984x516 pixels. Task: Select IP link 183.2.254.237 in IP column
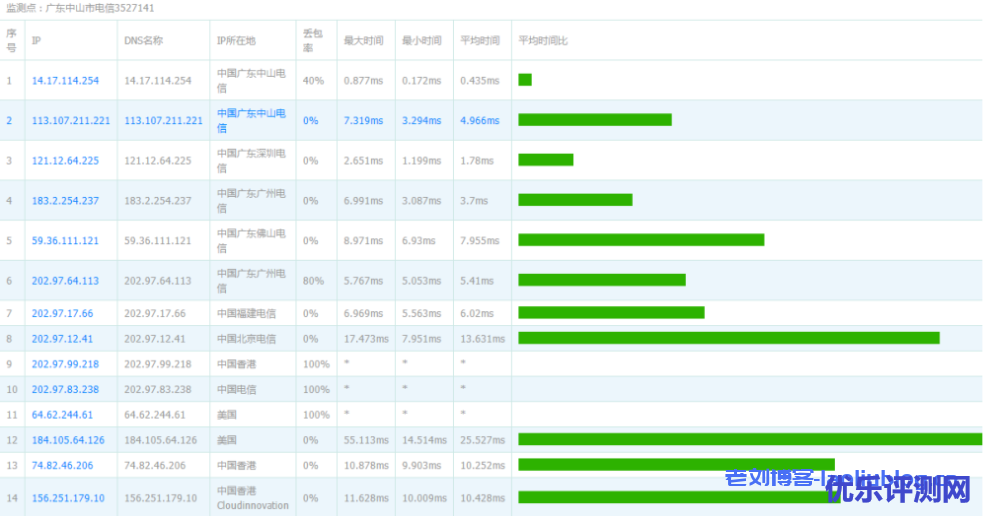65,201
